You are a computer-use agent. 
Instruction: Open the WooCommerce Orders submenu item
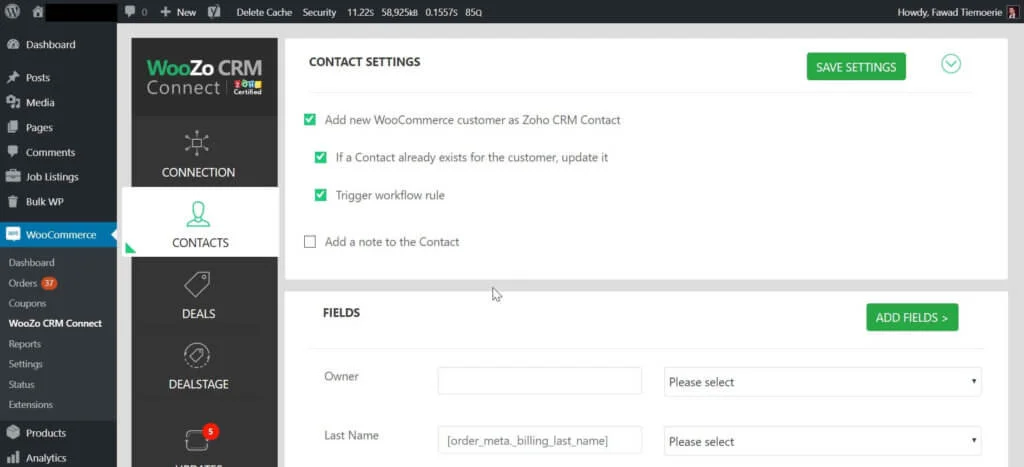(23, 283)
